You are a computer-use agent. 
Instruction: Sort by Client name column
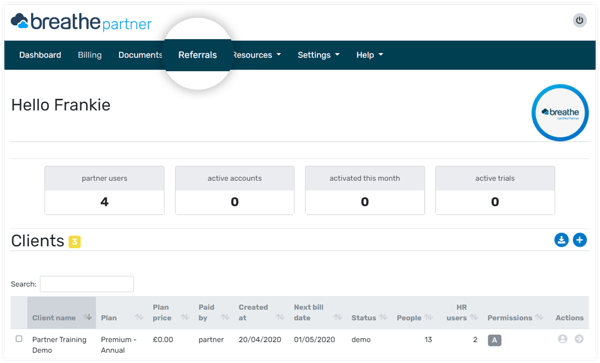coord(61,313)
